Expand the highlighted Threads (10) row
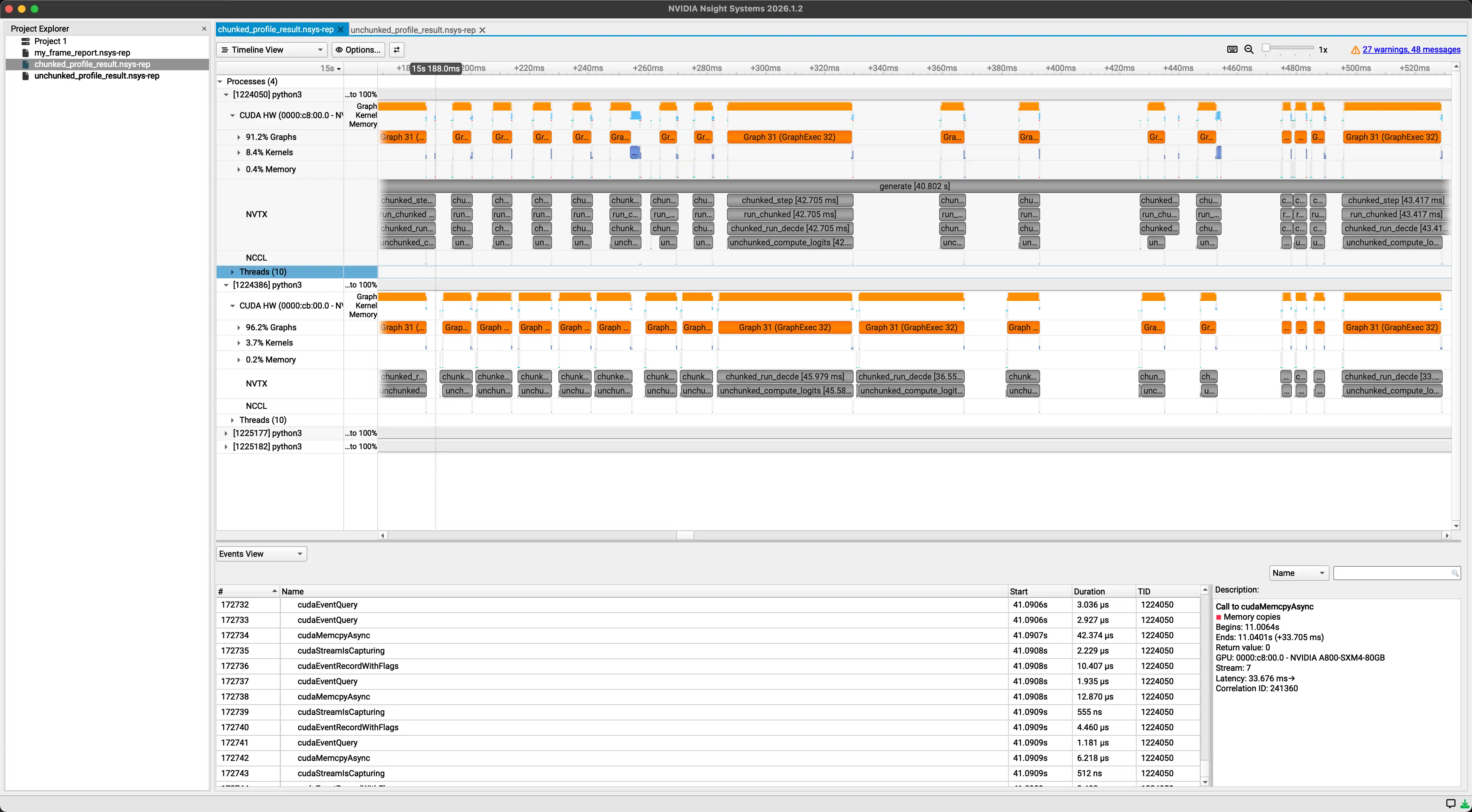 [x=232, y=272]
